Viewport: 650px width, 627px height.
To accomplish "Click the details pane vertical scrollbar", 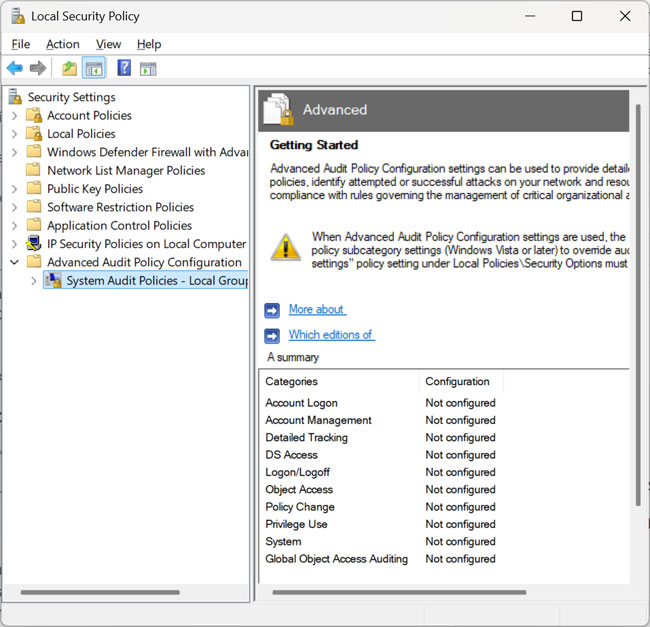I will pos(638,305).
